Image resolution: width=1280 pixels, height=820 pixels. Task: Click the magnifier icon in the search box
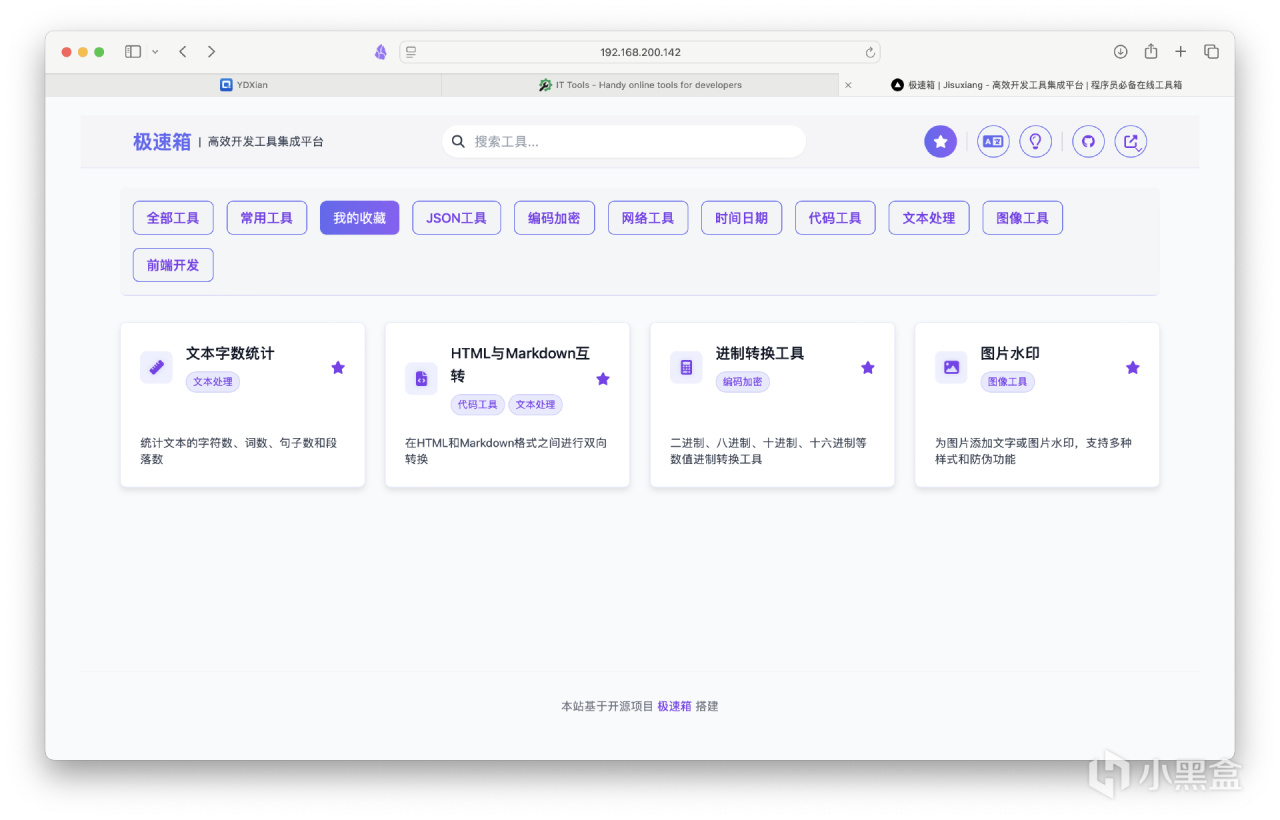458,142
